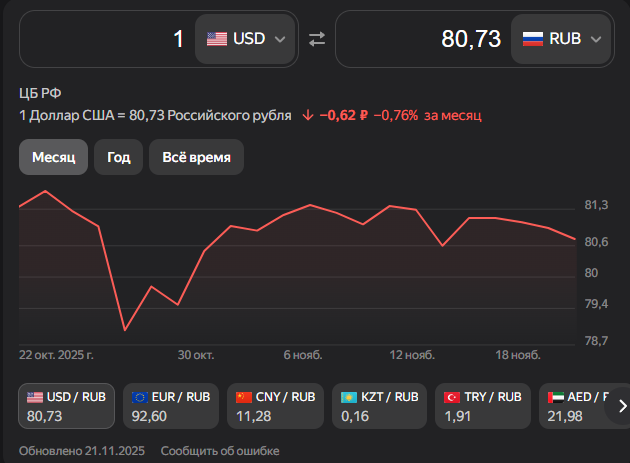
Task: Click the source amount field showing 1
Action: click(x=107, y=39)
